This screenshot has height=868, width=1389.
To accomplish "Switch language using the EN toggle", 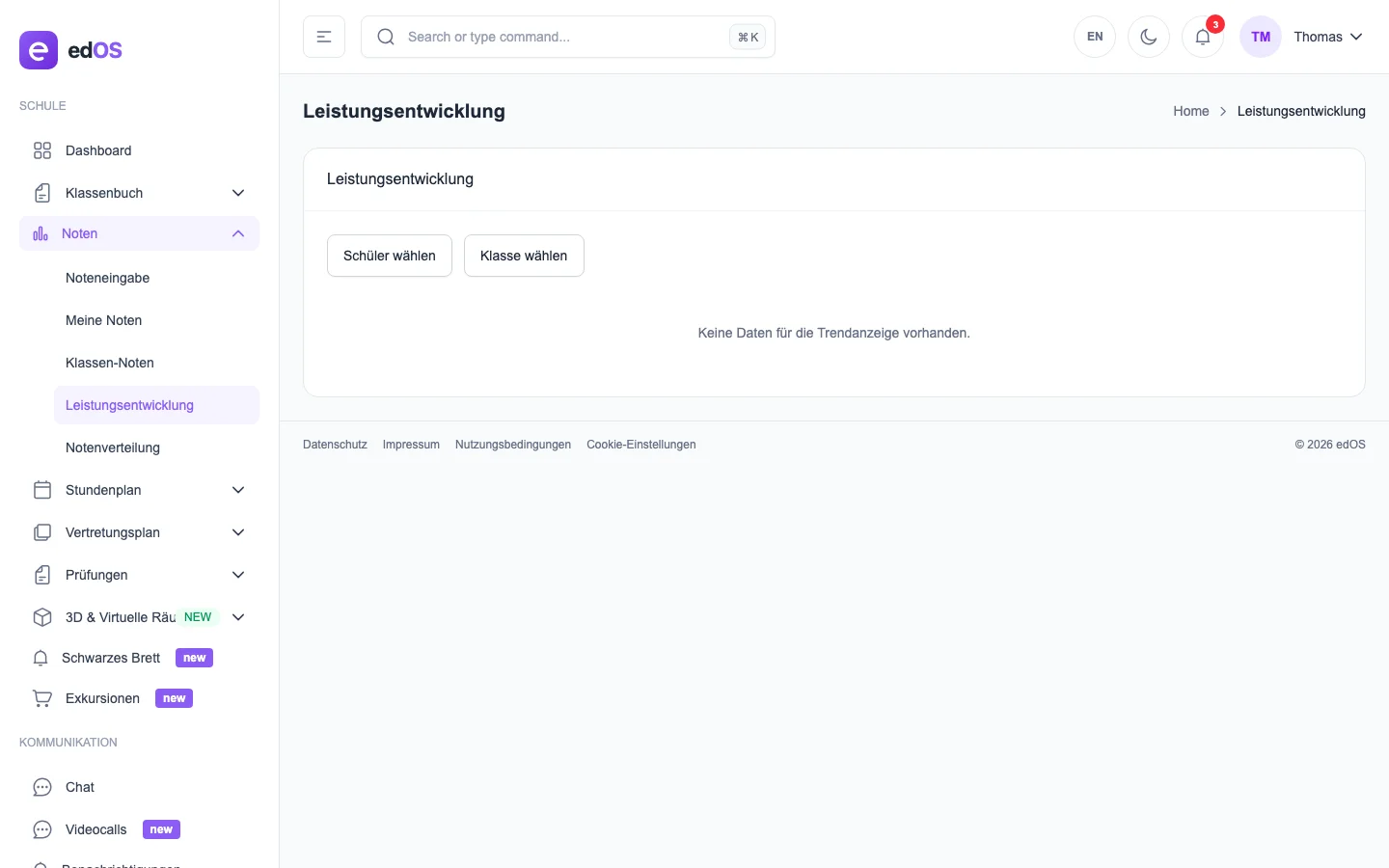I will [1094, 37].
